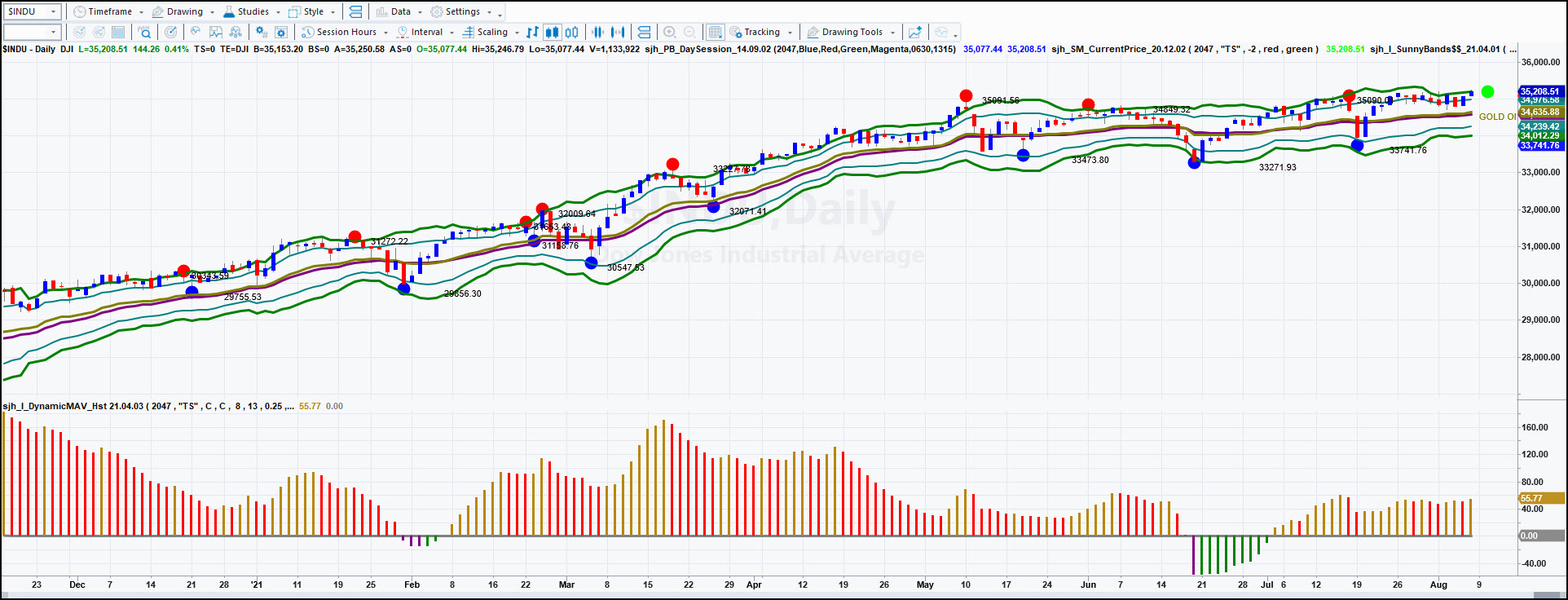The width and height of the screenshot is (1568, 600).
Task: Click the Mar label on time axis
Action: [x=566, y=585]
